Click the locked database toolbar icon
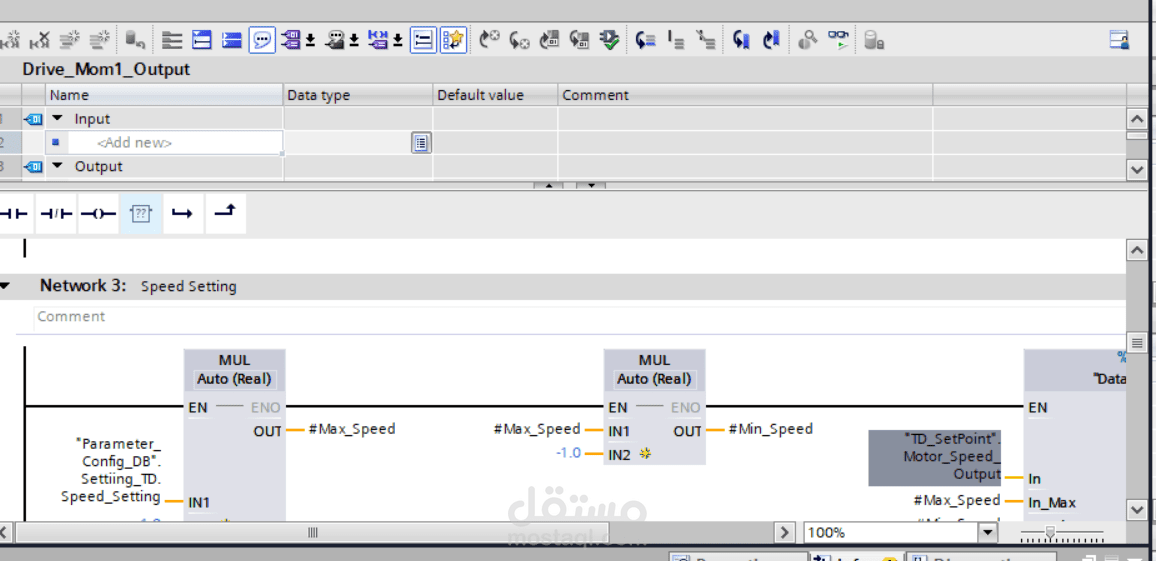1156x561 pixels. (x=874, y=40)
